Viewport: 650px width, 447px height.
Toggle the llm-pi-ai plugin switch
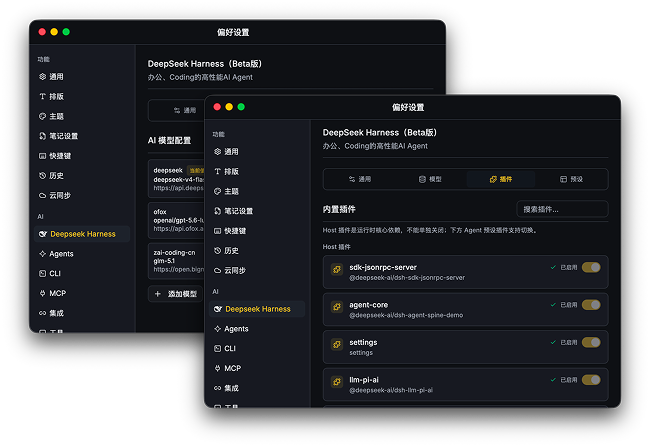(591, 380)
